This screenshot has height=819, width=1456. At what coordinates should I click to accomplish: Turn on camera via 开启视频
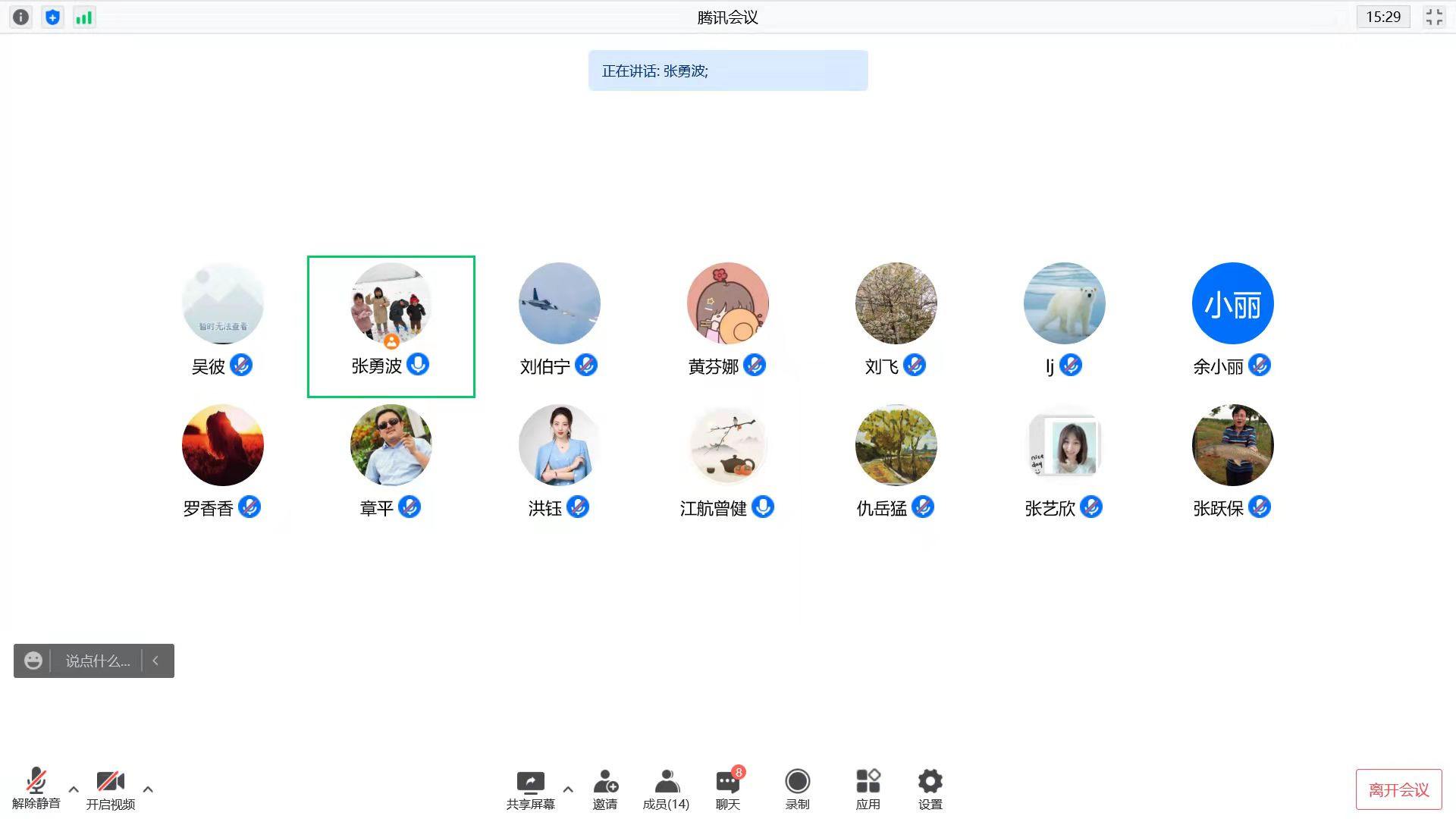(x=110, y=789)
